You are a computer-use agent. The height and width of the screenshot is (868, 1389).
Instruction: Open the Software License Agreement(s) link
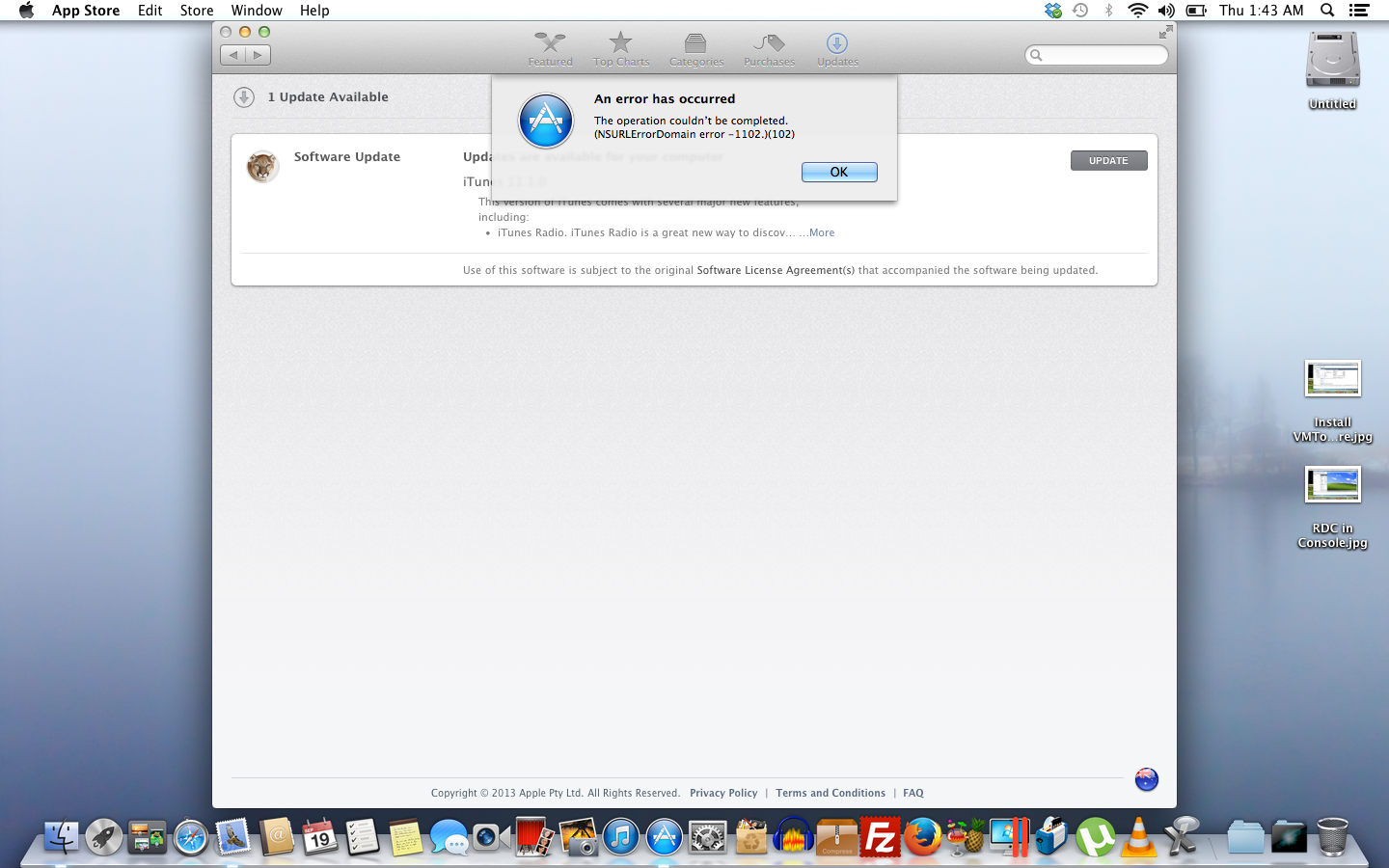pyautogui.click(x=776, y=270)
